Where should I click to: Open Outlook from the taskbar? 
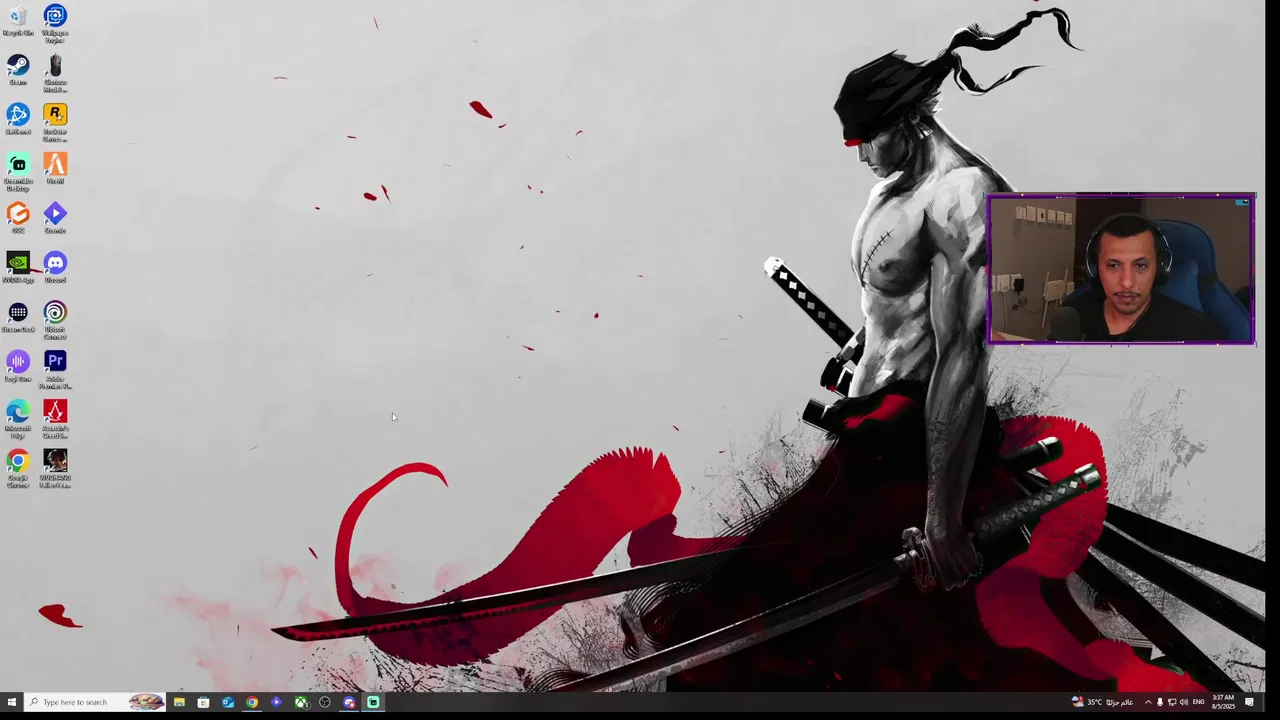[x=228, y=702]
